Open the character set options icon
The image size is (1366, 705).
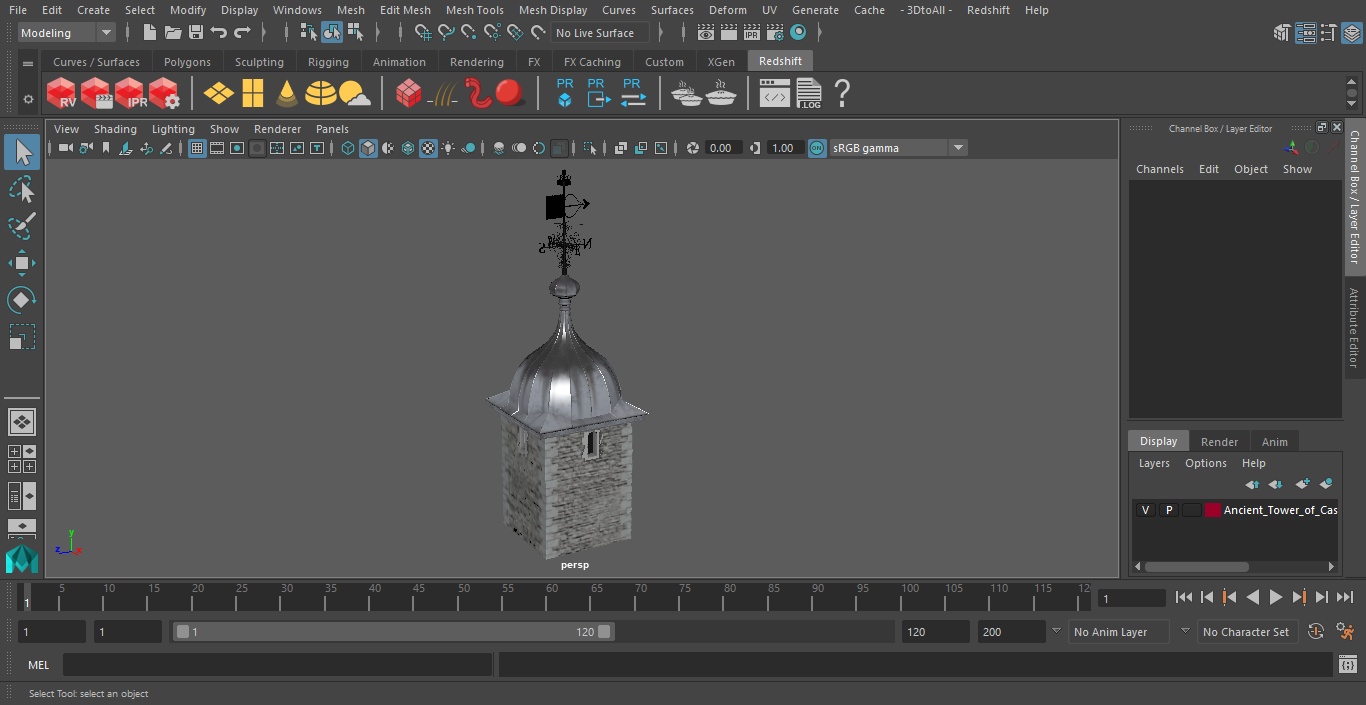(x=1316, y=631)
